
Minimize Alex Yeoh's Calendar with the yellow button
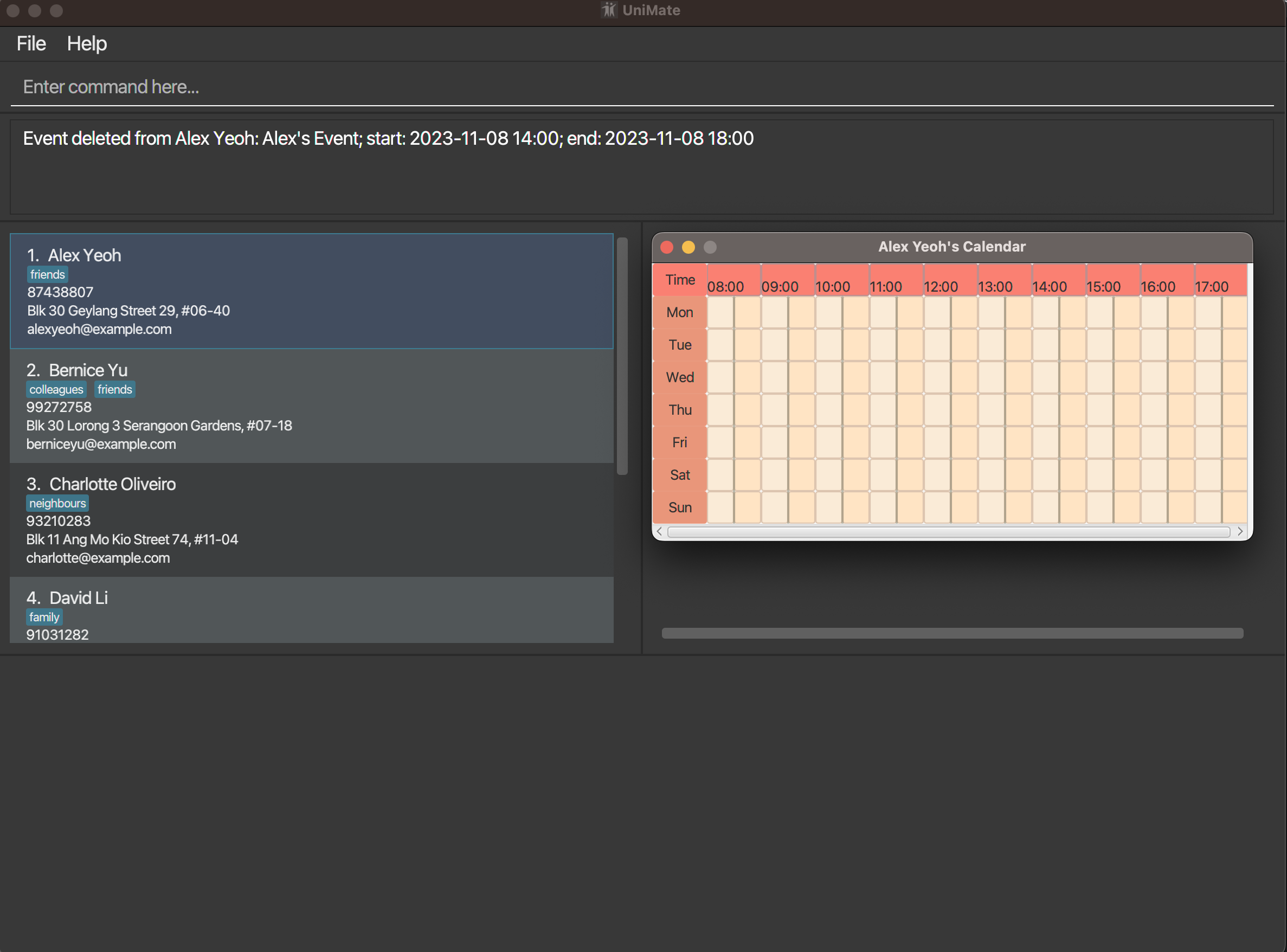point(688,247)
